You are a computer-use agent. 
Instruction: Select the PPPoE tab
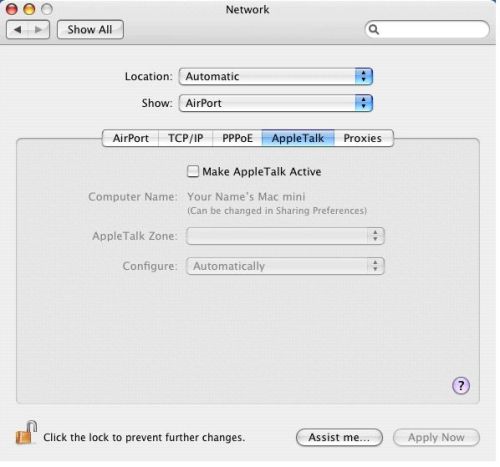(237, 138)
